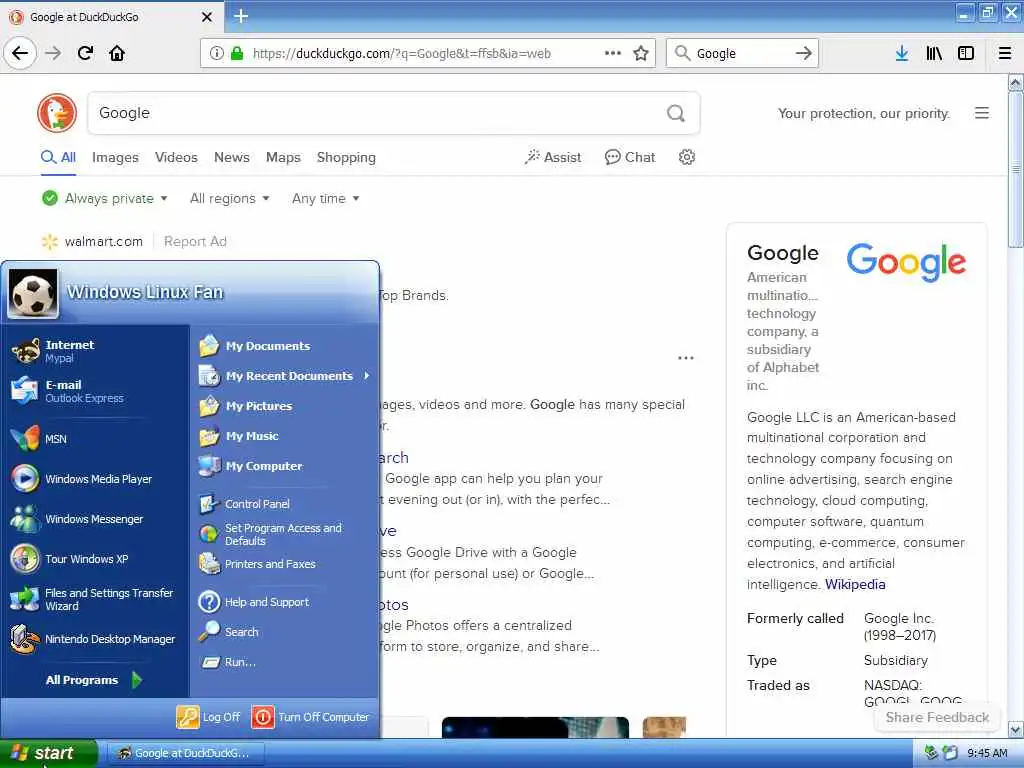Focus the browser toolbar search box
The height and width of the screenshot is (768, 1024).
coord(741,54)
